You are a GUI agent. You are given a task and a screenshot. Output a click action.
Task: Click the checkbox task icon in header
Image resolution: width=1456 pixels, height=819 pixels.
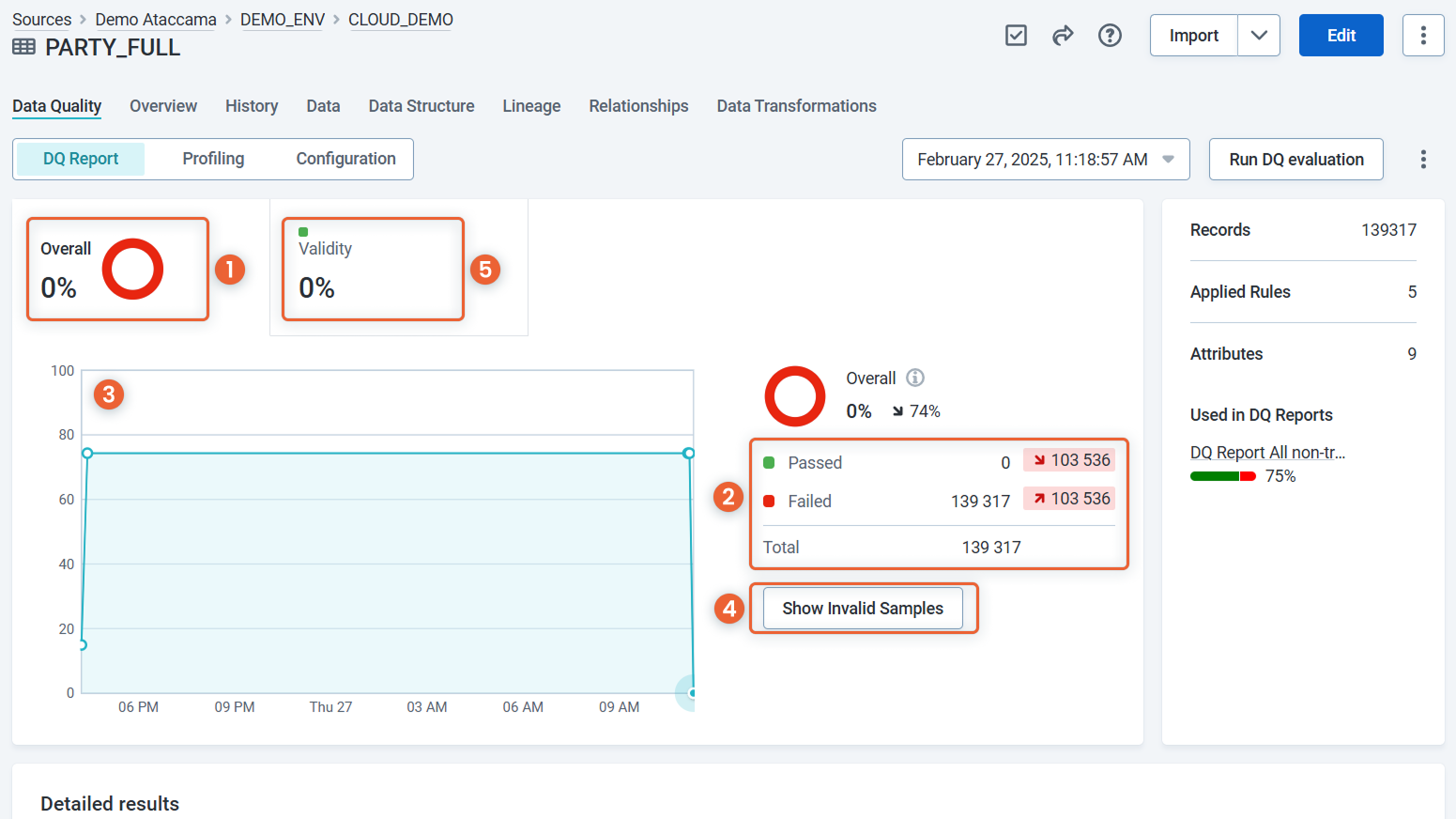[x=1016, y=36]
